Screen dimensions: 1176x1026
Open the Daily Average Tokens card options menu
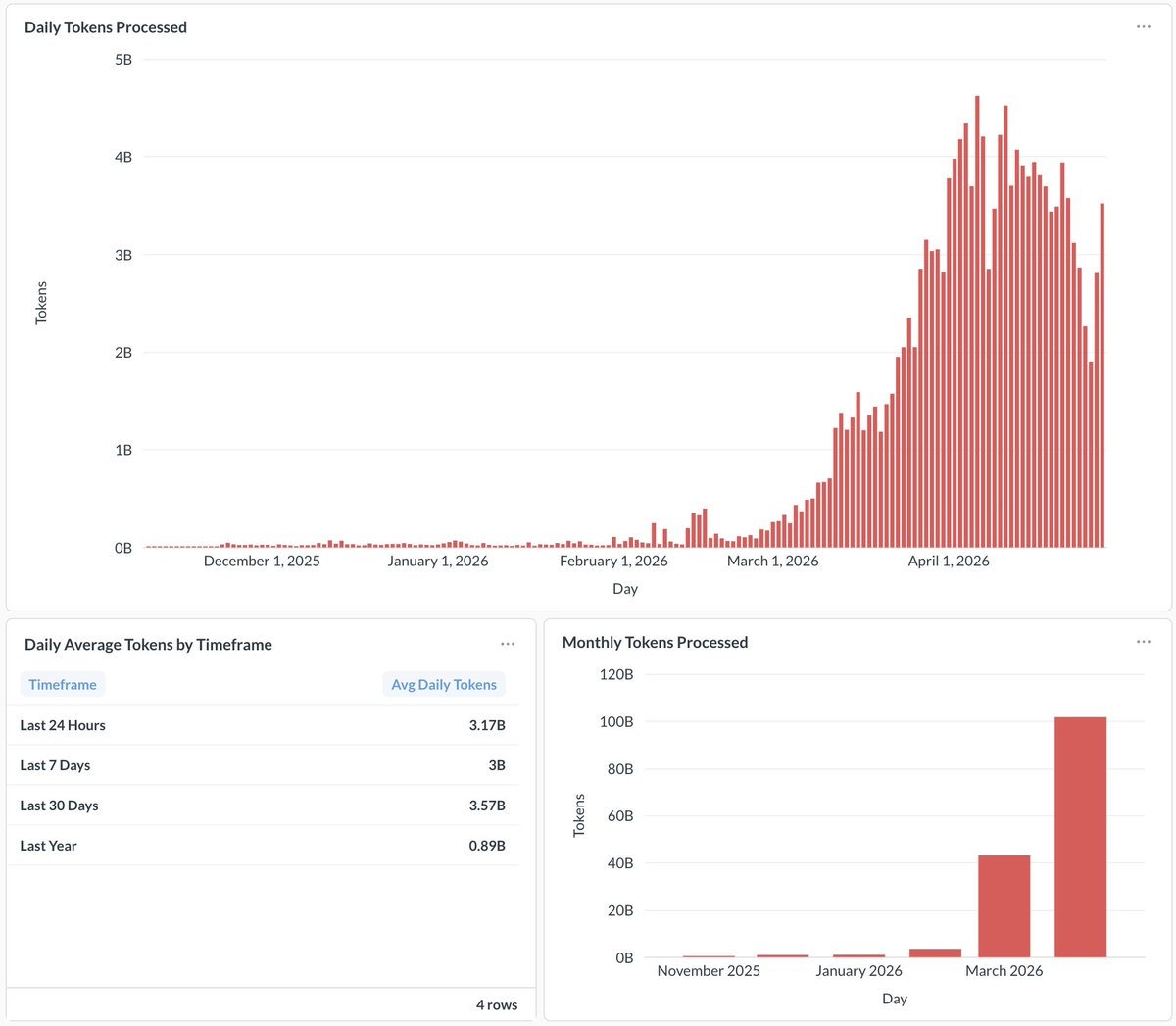(x=508, y=644)
